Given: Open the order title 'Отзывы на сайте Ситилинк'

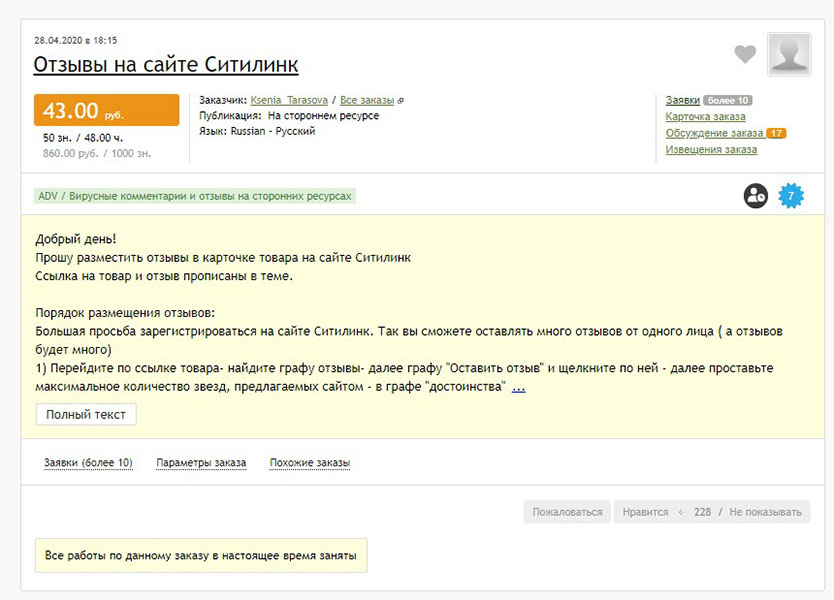Looking at the screenshot, I should tap(166, 65).
